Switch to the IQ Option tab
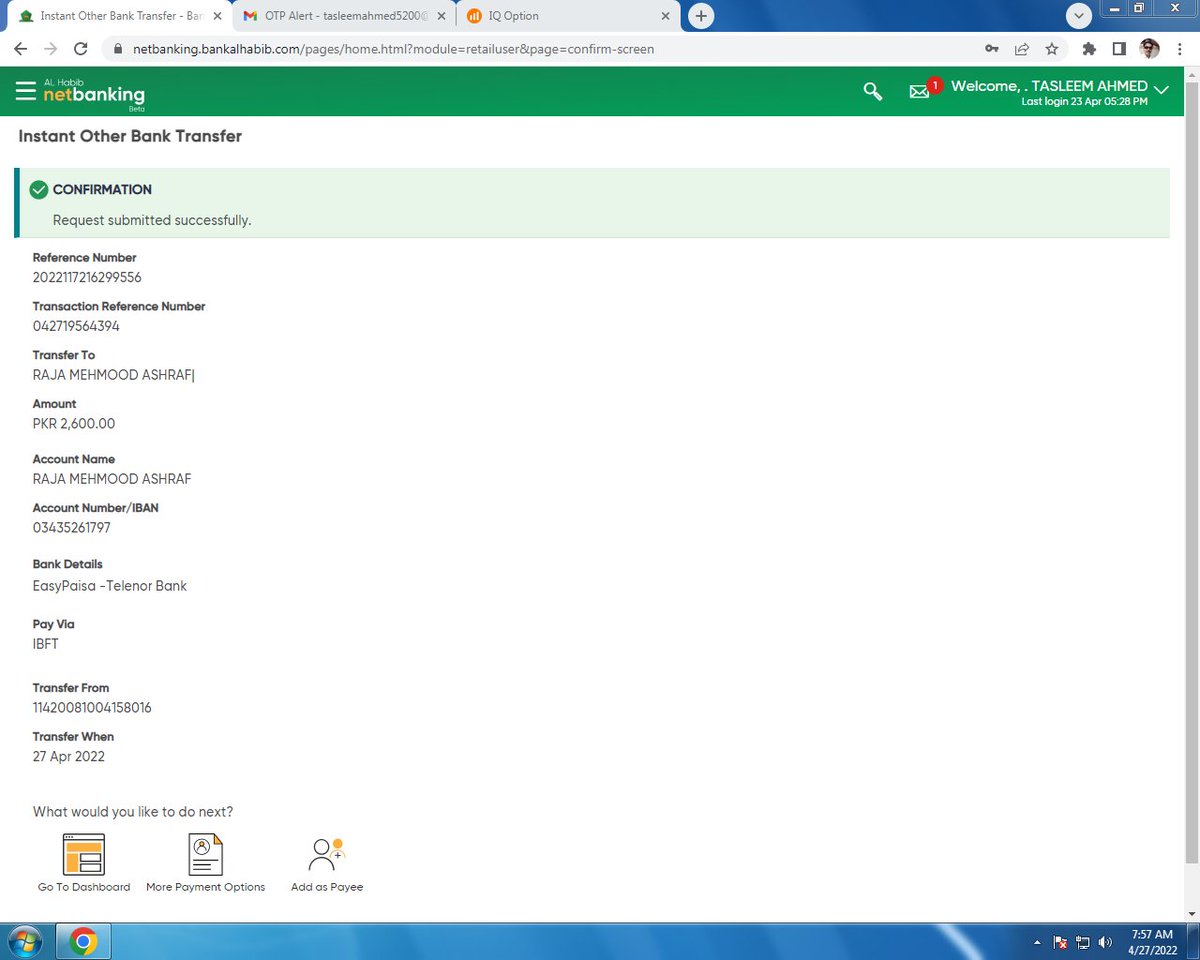Viewport: 1200px width, 960px height. click(x=568, y=16)
